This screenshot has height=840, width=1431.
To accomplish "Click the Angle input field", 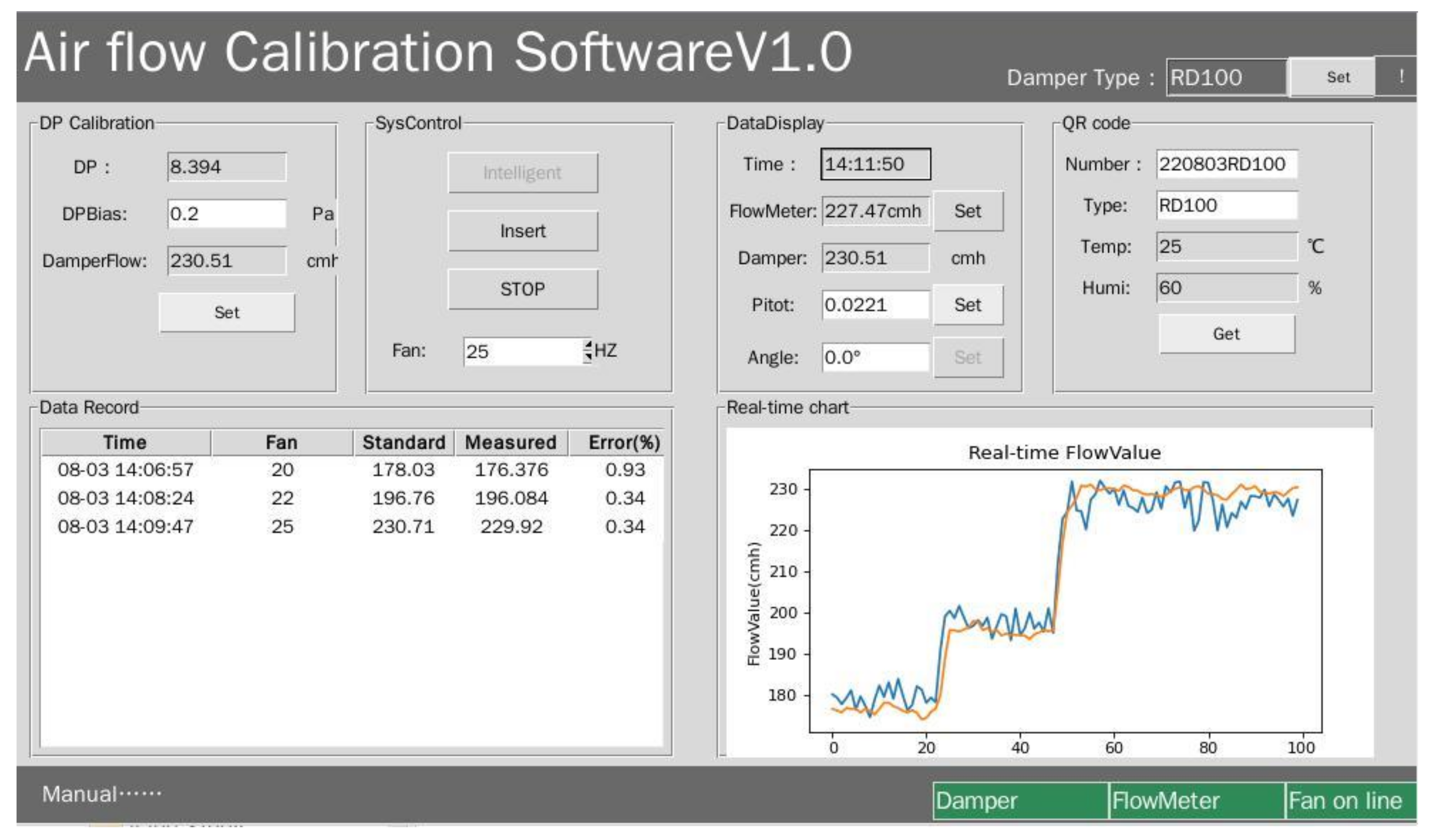I will (x=875, y=358).
